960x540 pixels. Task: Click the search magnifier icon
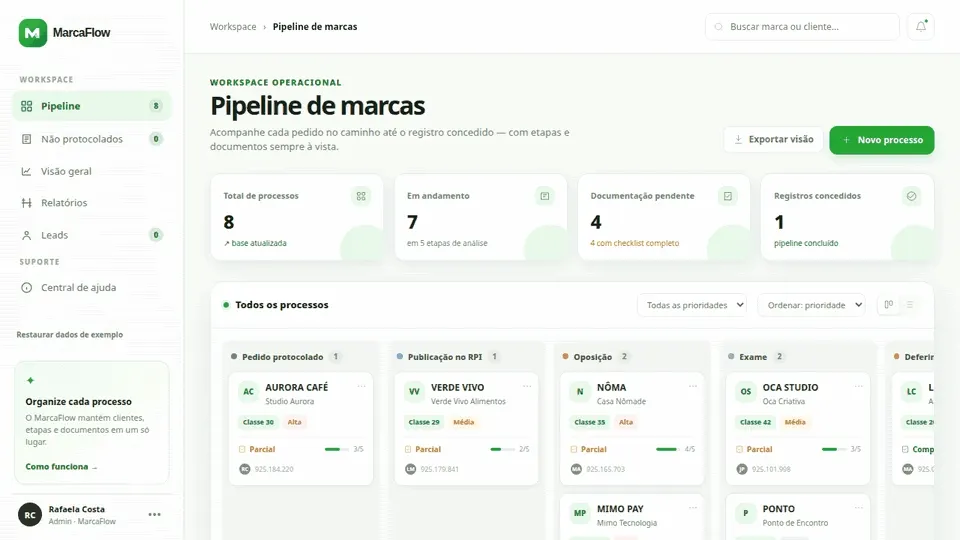pyautogui.click(x=719, y=26)
